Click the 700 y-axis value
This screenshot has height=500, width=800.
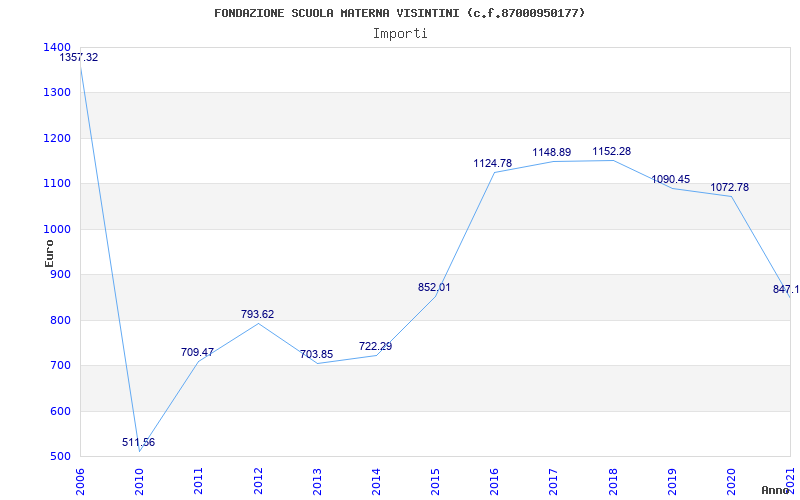point(60,366)
